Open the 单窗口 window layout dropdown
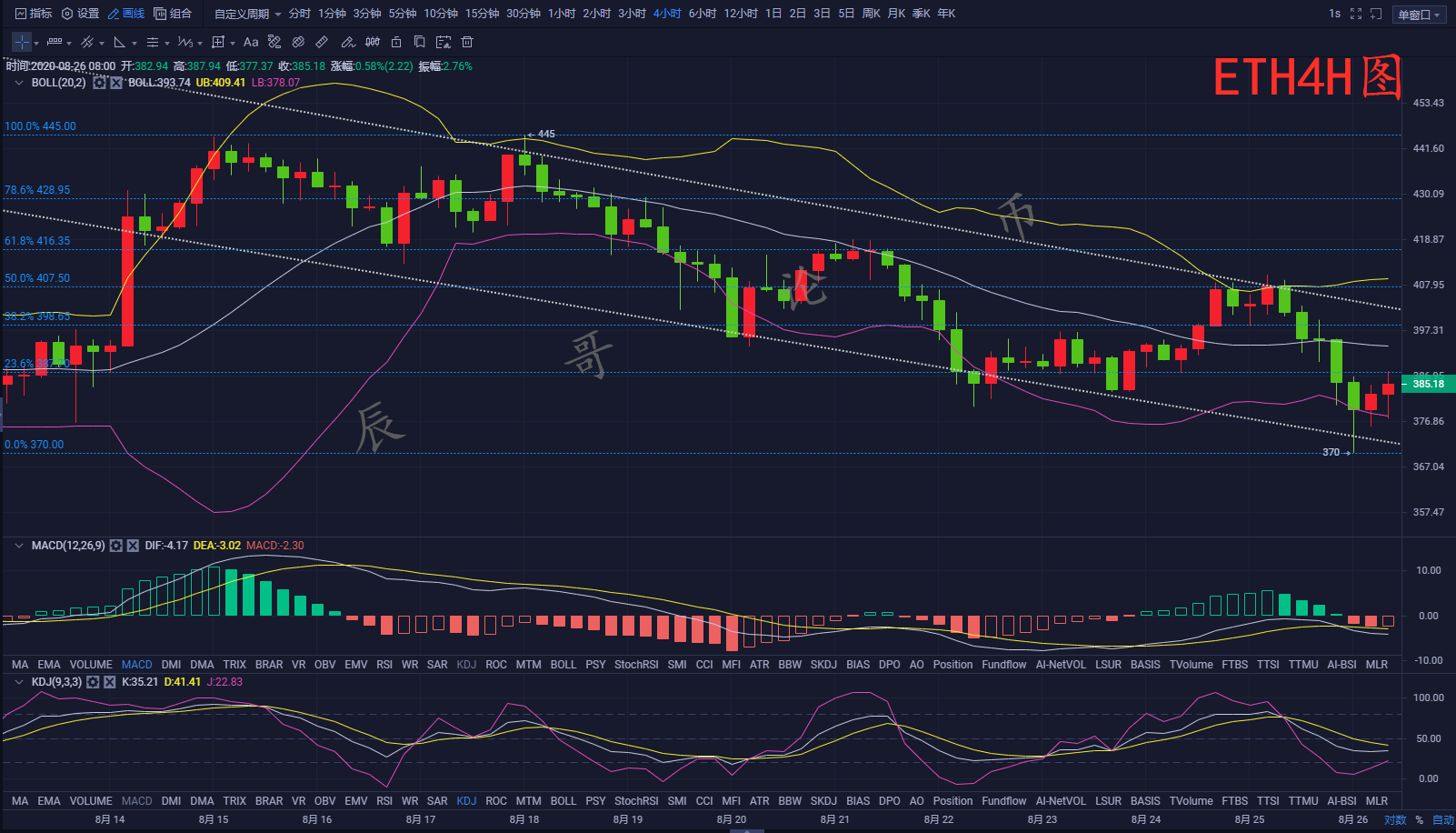 [1419, 15]
